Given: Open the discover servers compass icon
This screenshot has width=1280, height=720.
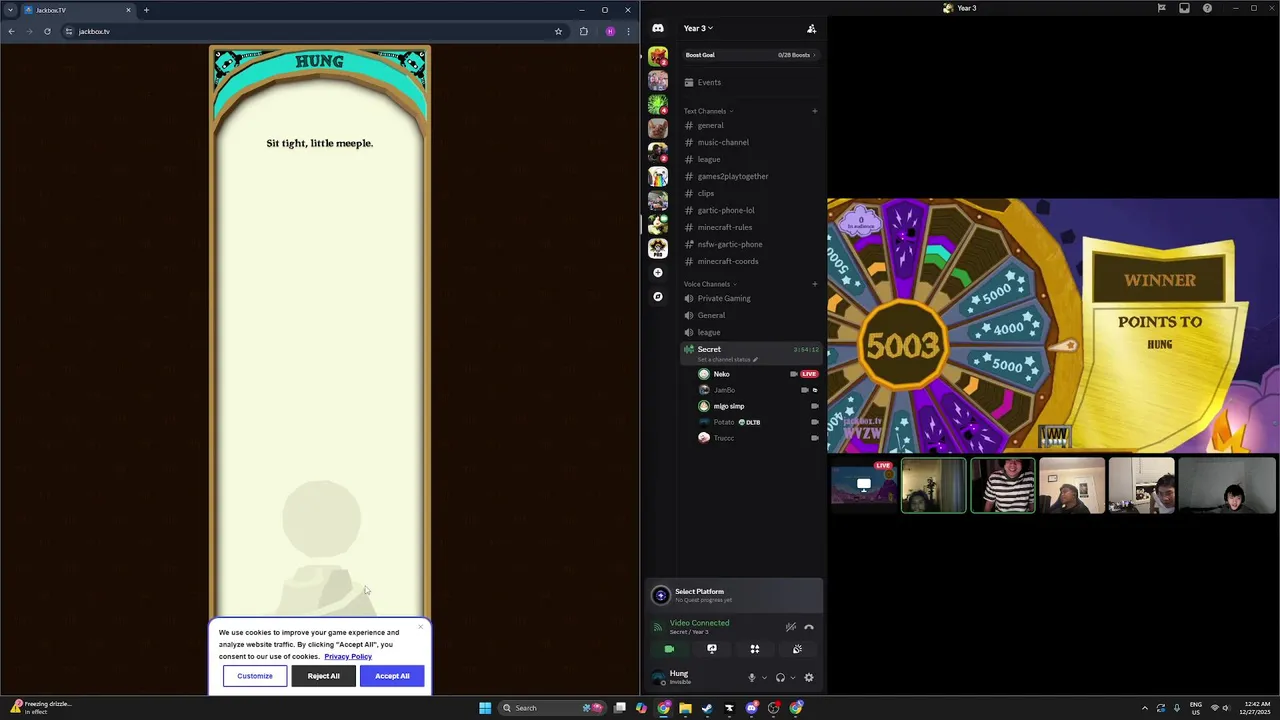Looking at the screenshot, I should [658, 296].
